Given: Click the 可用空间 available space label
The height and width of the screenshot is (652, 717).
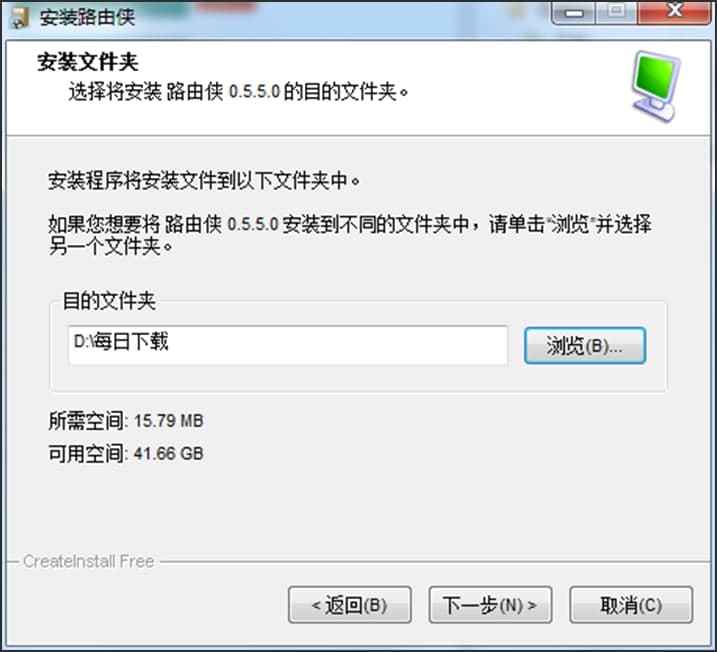Looking at the screenshot, I should click(x=85, y=454).
